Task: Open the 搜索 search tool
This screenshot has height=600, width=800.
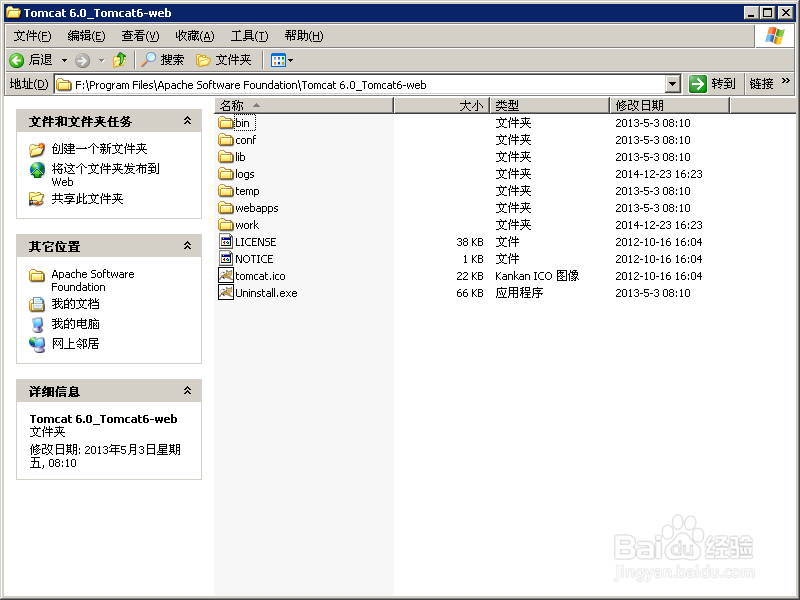Action: tap(162, 60)
